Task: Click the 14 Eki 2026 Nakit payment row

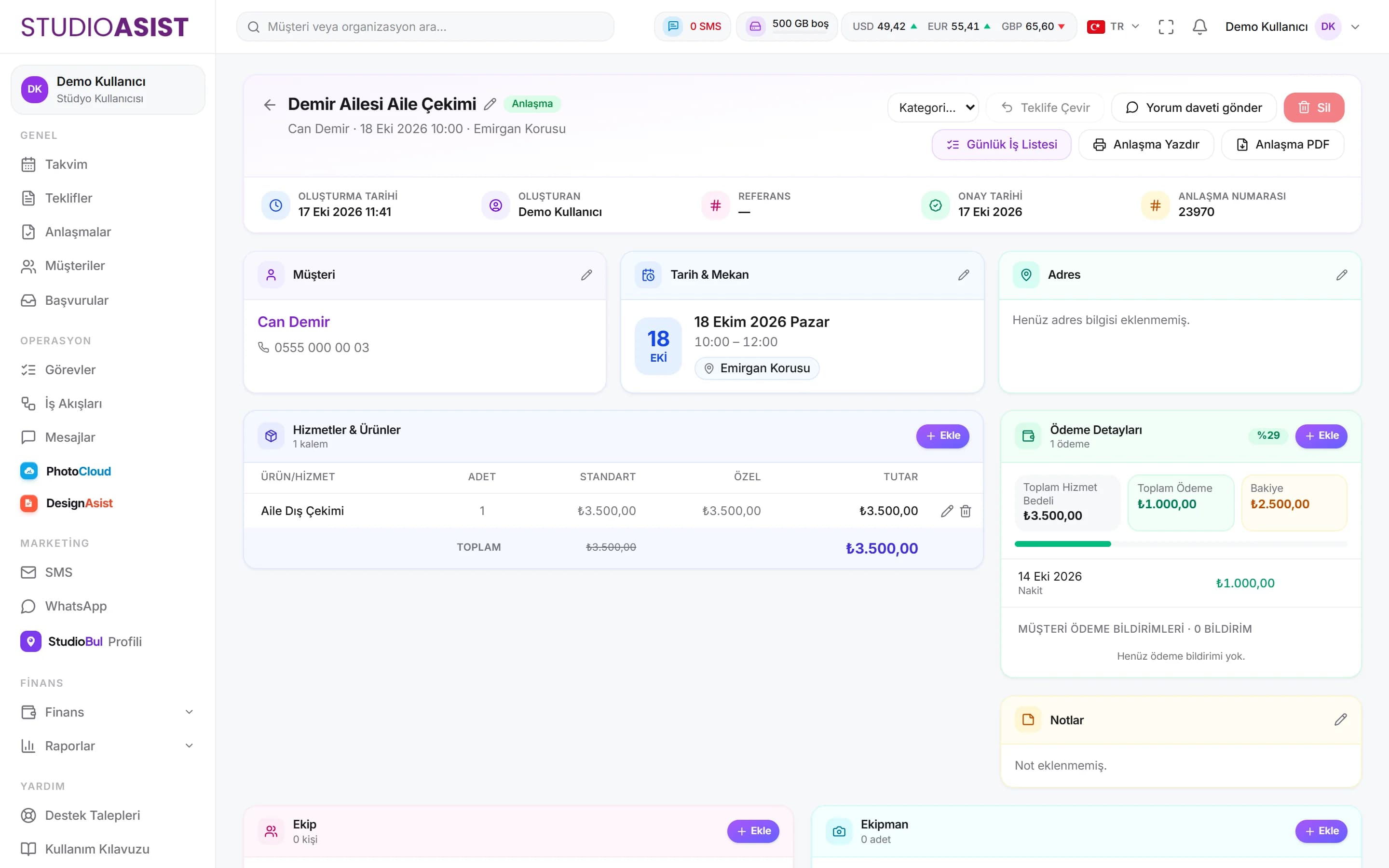Action: point(1181,583)
